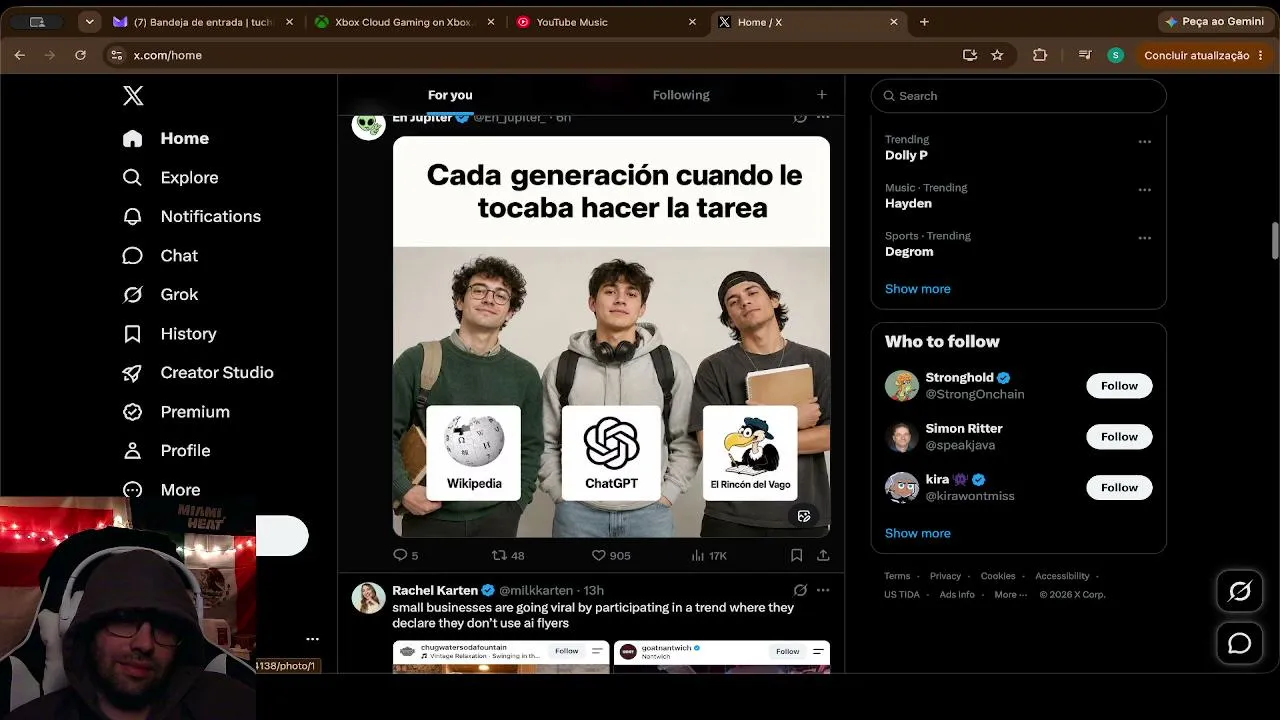The width and height of the screenshot is (1280, 720).
Task: Ask Grok about the En Jupiter post
Action: click(x=800, y=117)
